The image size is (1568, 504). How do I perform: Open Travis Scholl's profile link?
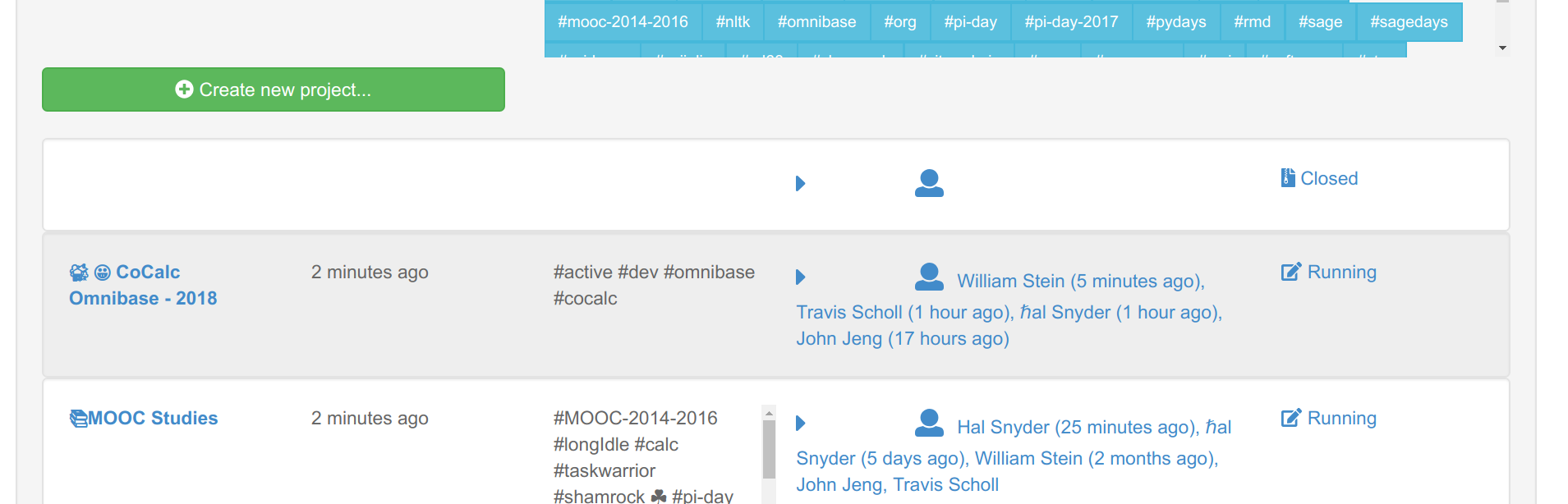coord(849,312)
